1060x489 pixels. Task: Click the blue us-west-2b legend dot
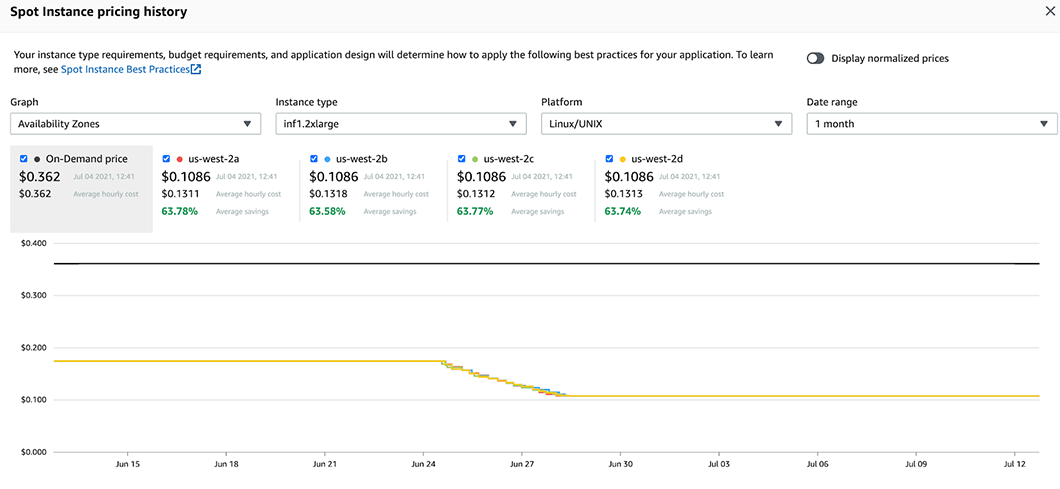(x=327, y=159)
